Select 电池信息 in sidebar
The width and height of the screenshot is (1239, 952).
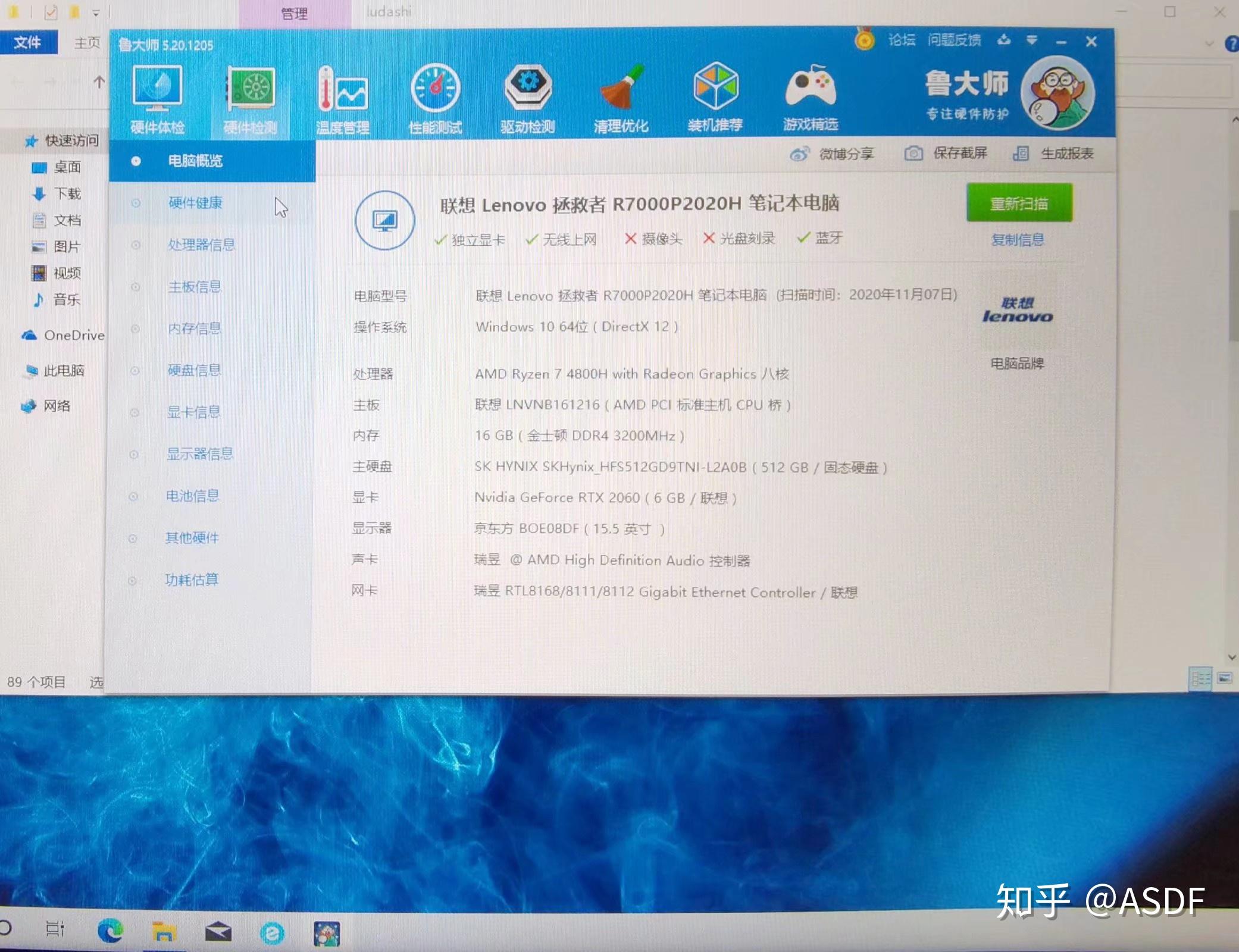click(208, 496)
